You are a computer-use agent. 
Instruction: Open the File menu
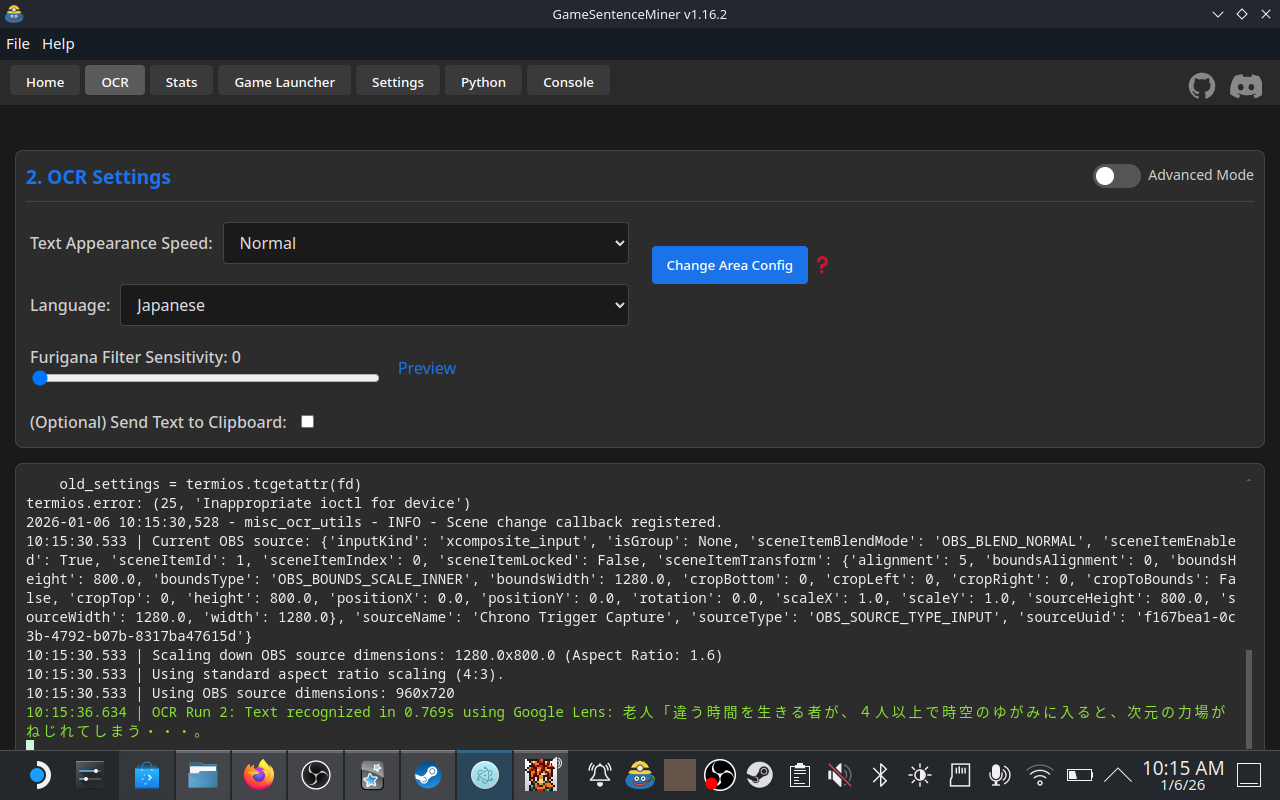[x=18, y=43]
